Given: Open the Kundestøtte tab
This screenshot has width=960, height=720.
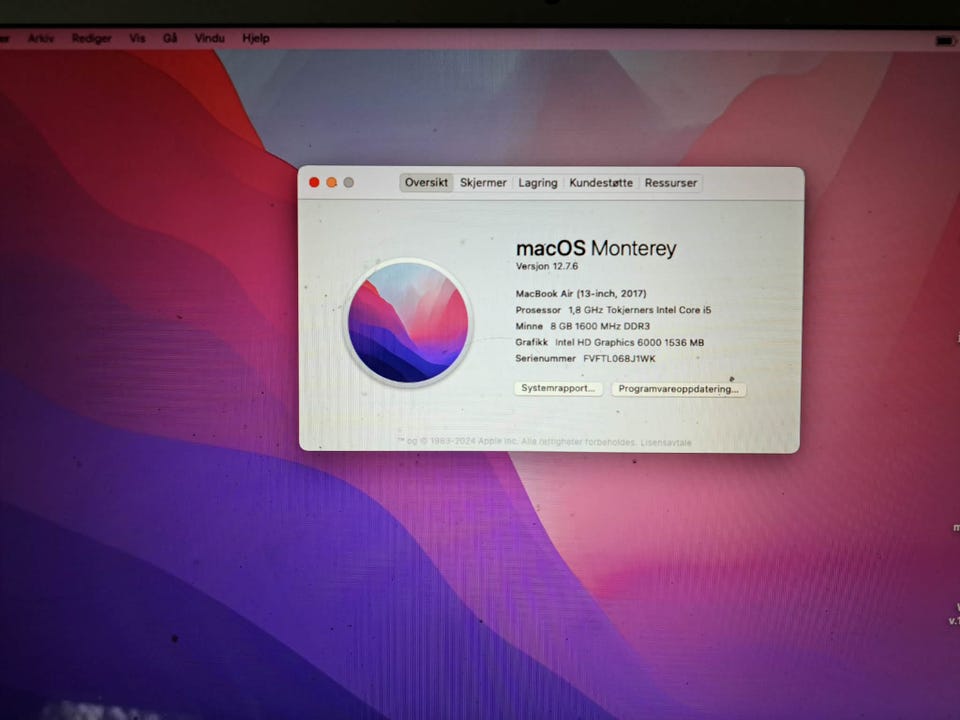Looking at the screenshot, I should click(x=601, y=182).
